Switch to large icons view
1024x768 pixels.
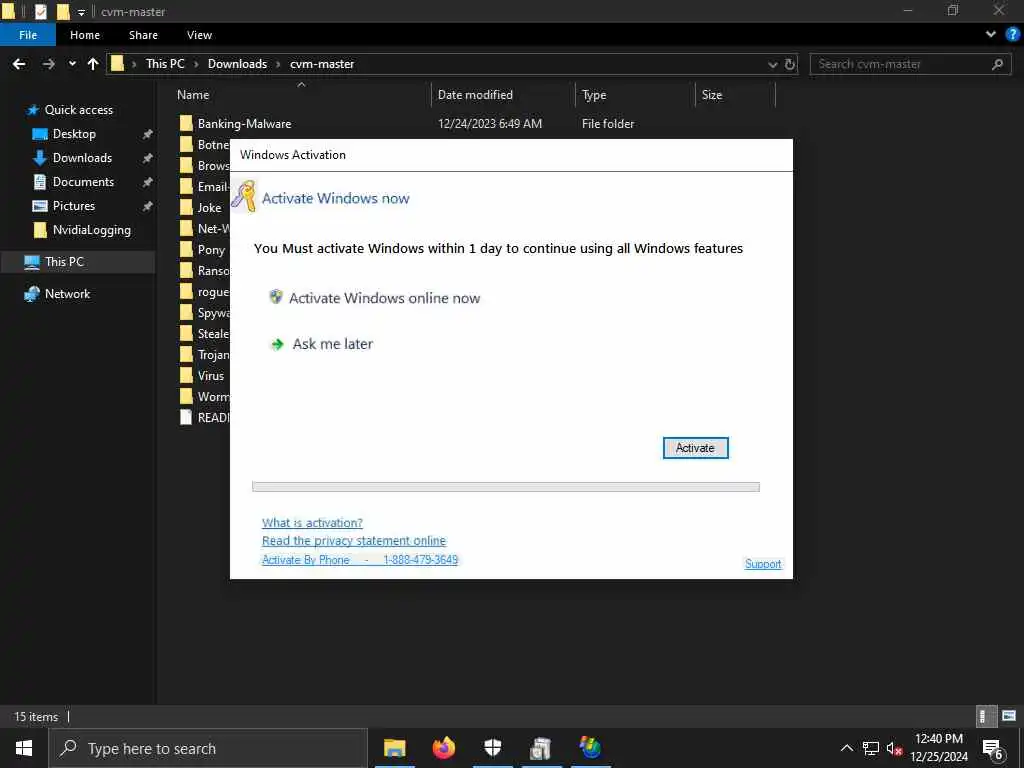pos(1009,716)
